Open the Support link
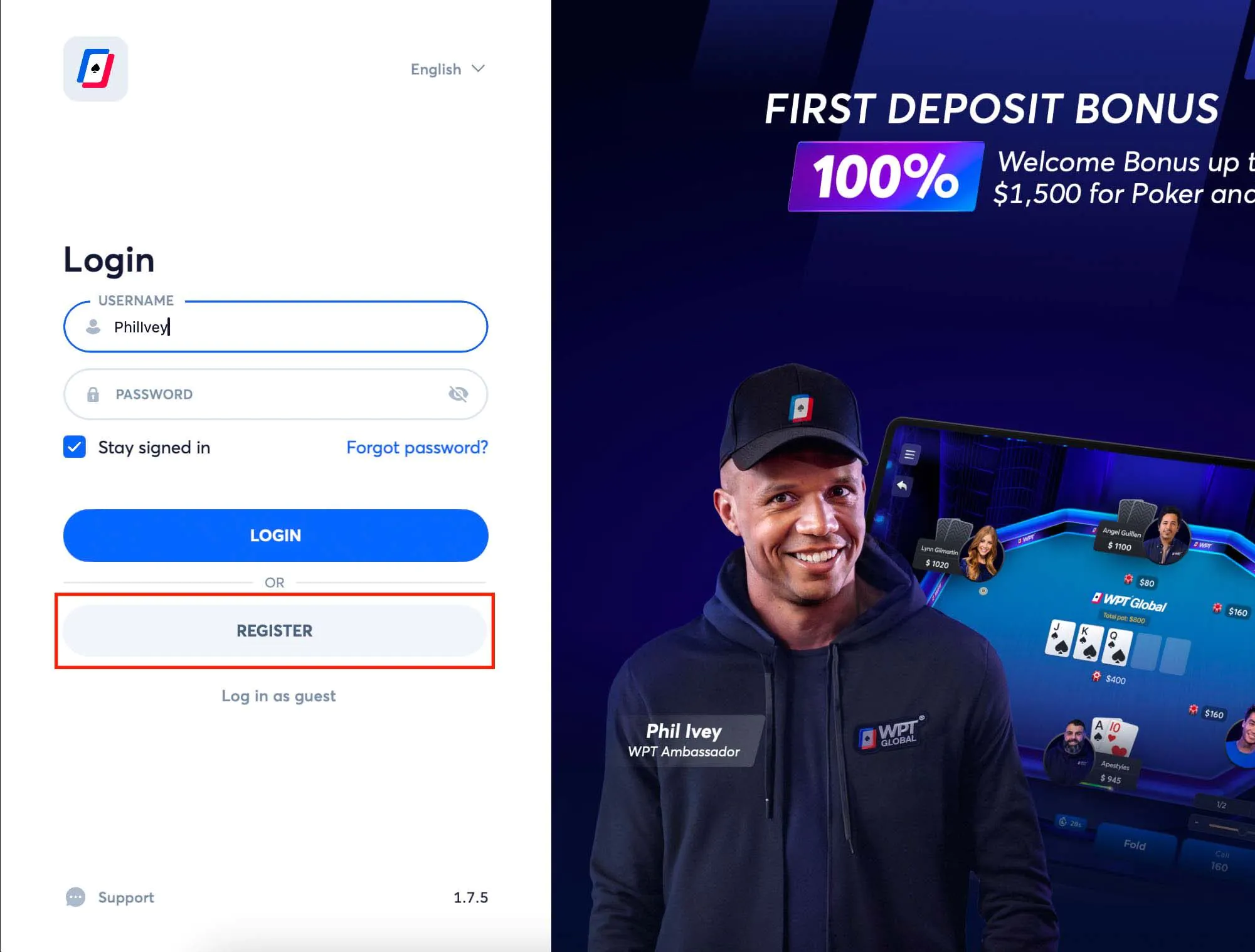Viewport: 1255px width, 952px height. [x=126, y=897]
